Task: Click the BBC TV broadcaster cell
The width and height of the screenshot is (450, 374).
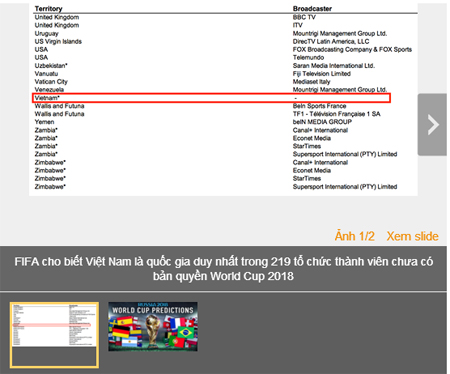Action: pos(304,17)
